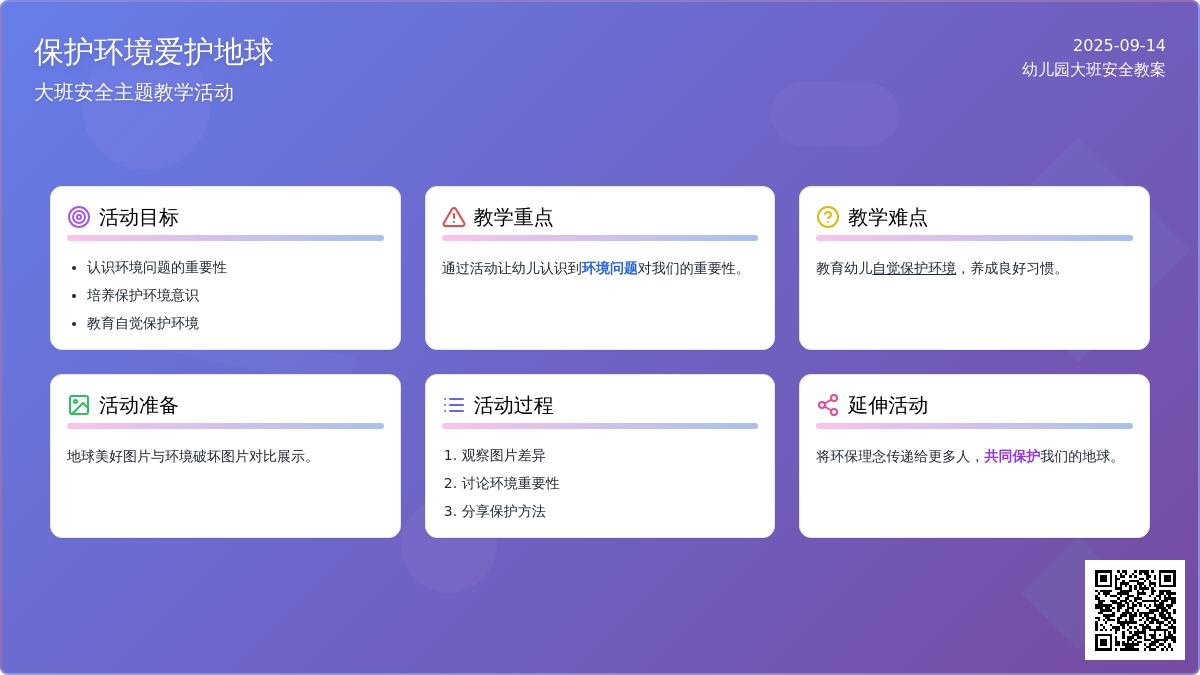Click the image icon beside 活动准备

[x=79, y=405]
